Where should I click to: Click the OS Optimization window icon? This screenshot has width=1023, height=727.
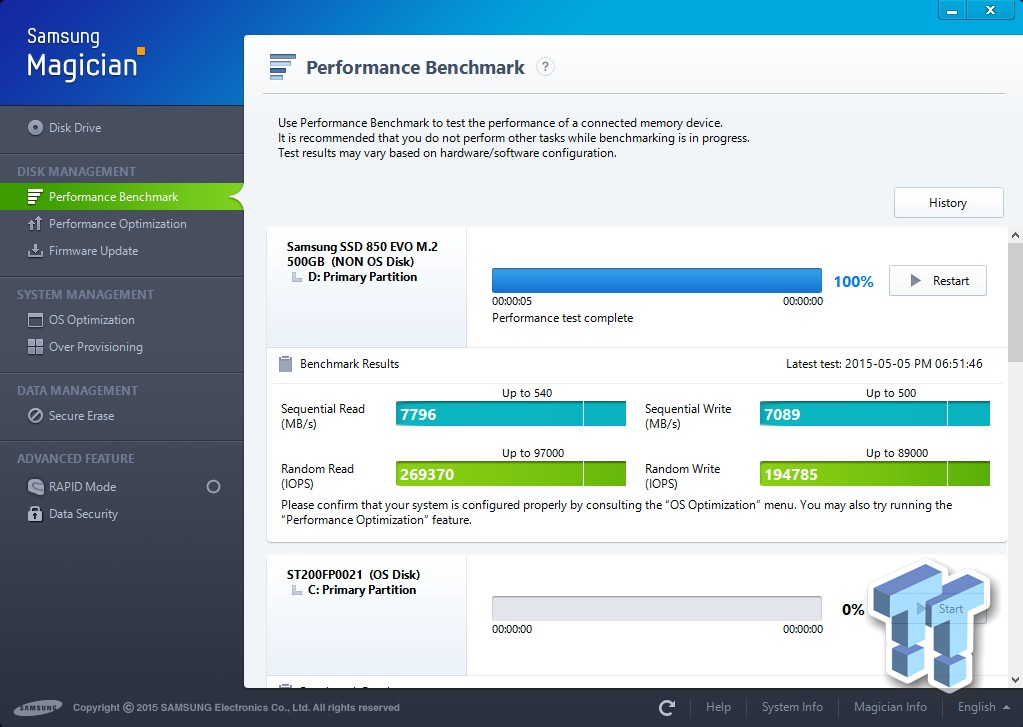point(35,320)
